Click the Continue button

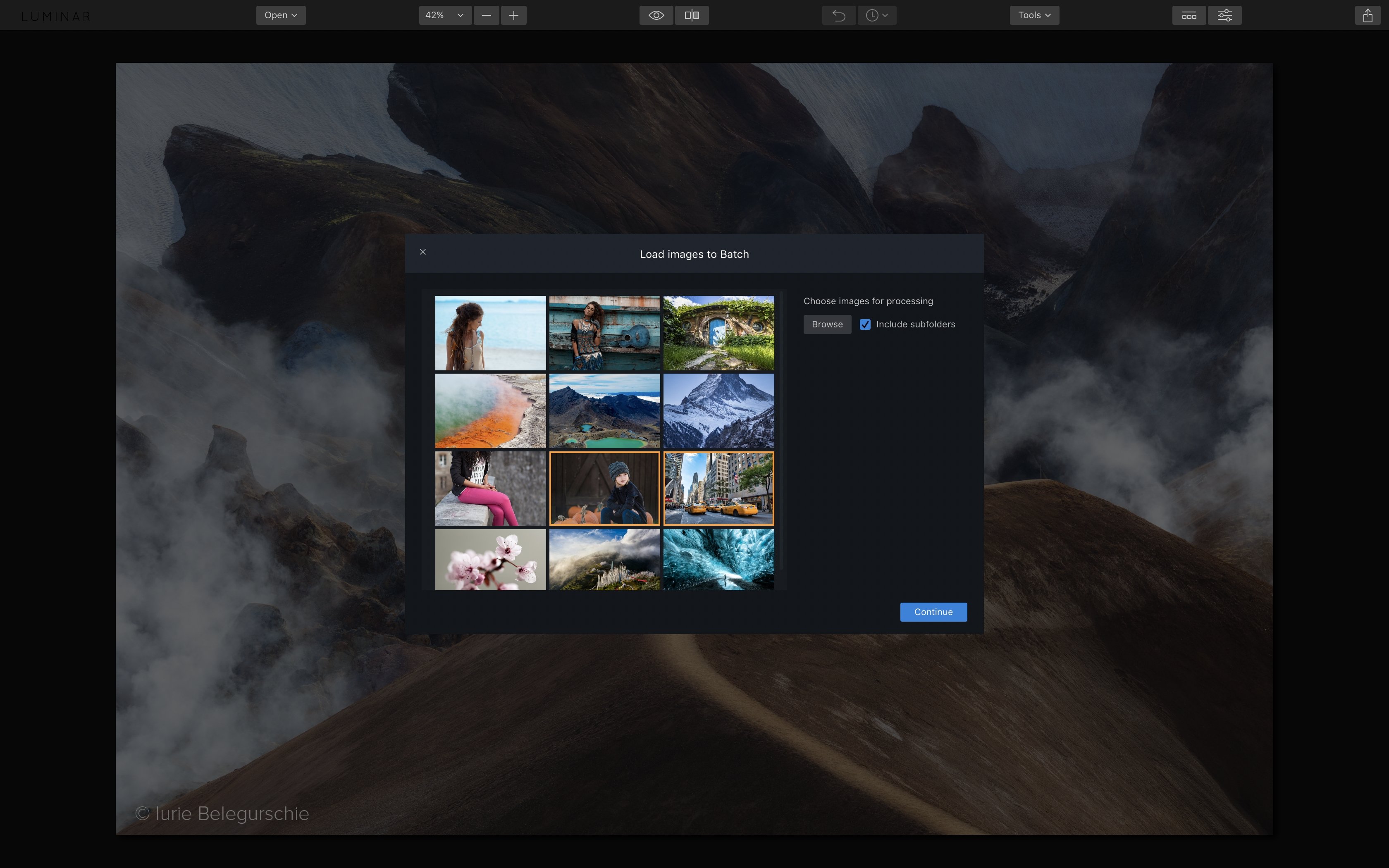(x=933, y=612)
